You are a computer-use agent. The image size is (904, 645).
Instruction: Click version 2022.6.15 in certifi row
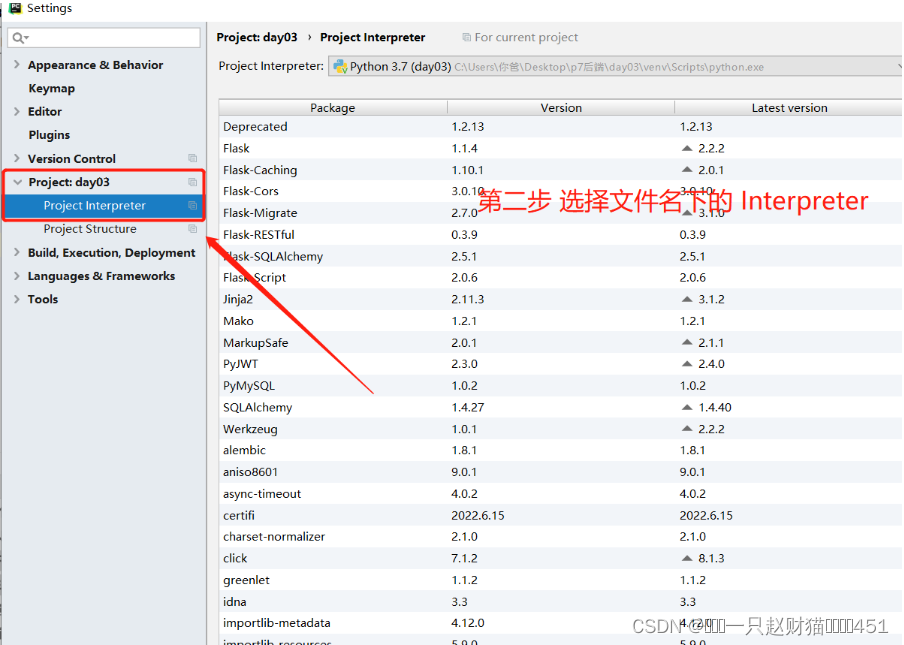(x=478, y=515)
